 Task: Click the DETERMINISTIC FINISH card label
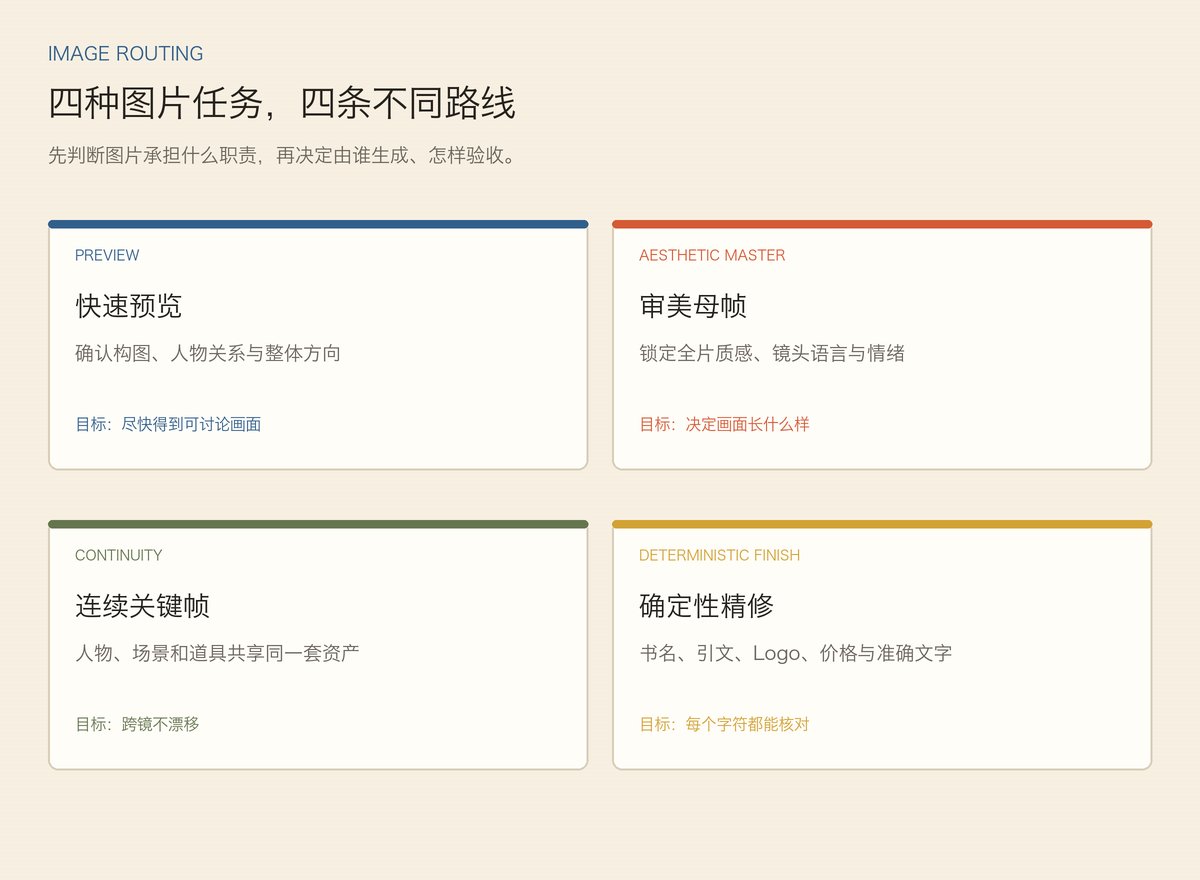point(719,555)
